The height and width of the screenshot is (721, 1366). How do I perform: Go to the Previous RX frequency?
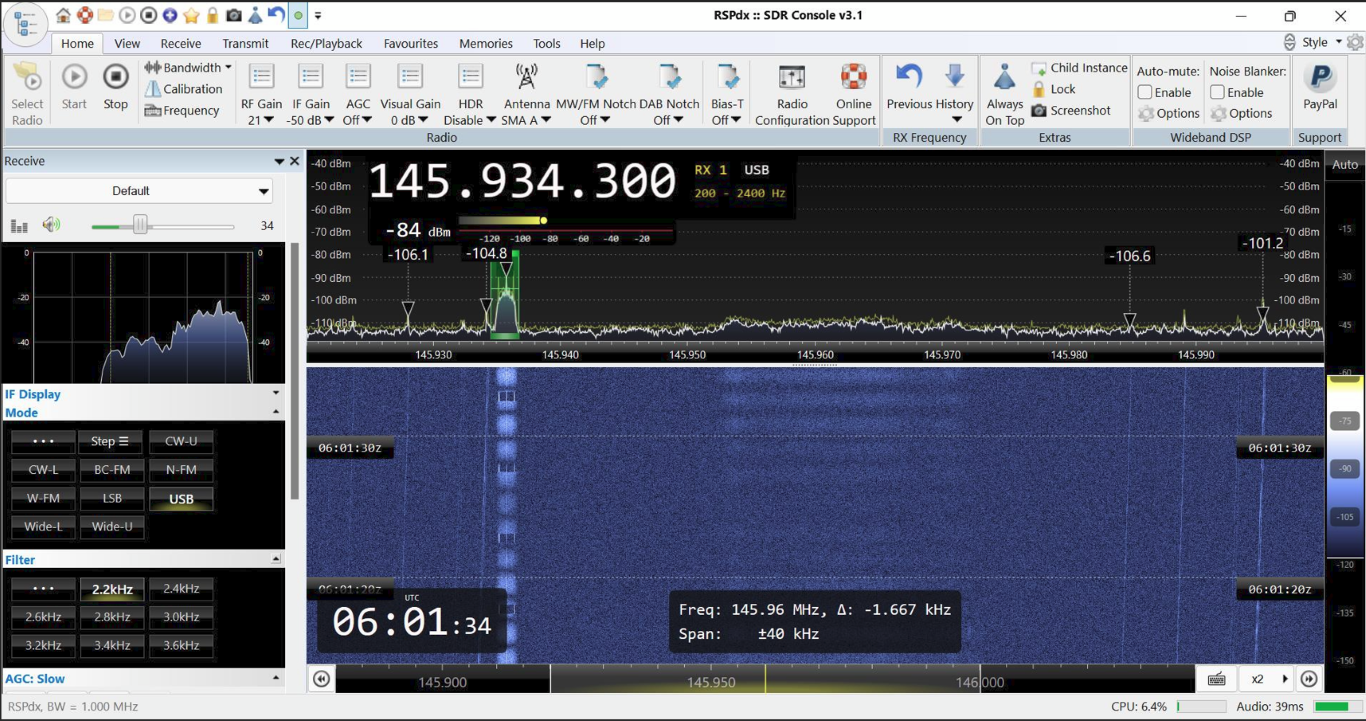[908, 87]
